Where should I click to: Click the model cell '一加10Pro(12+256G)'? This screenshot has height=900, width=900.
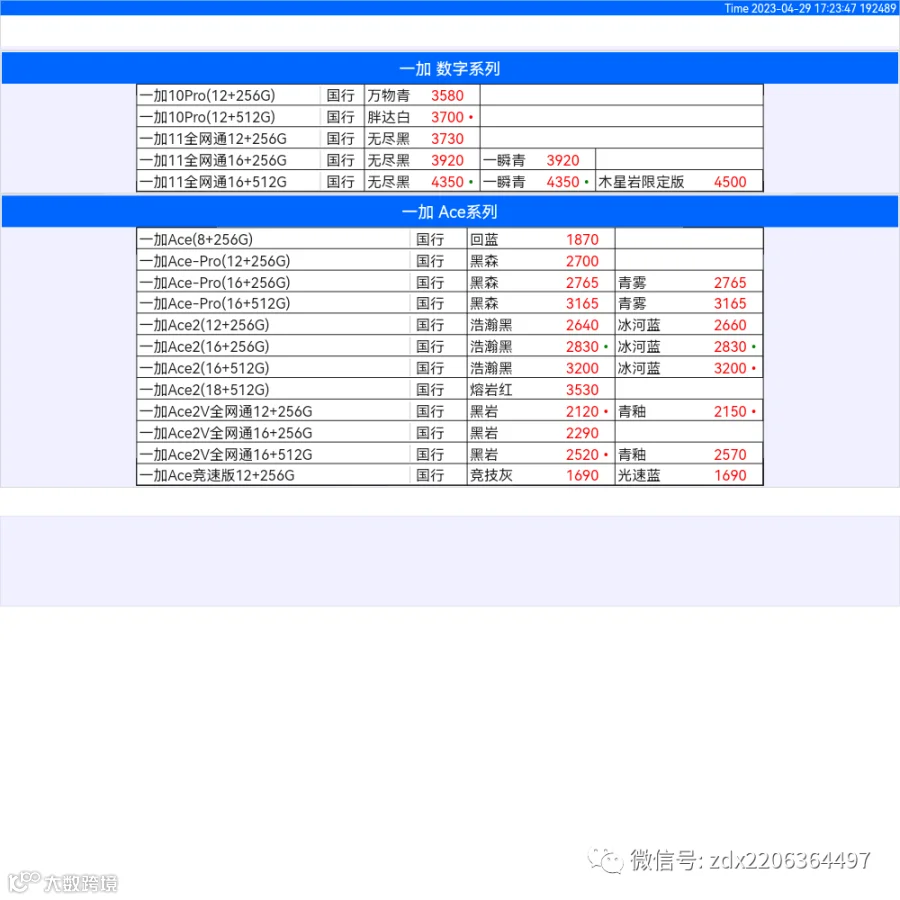tap(207, 95)
